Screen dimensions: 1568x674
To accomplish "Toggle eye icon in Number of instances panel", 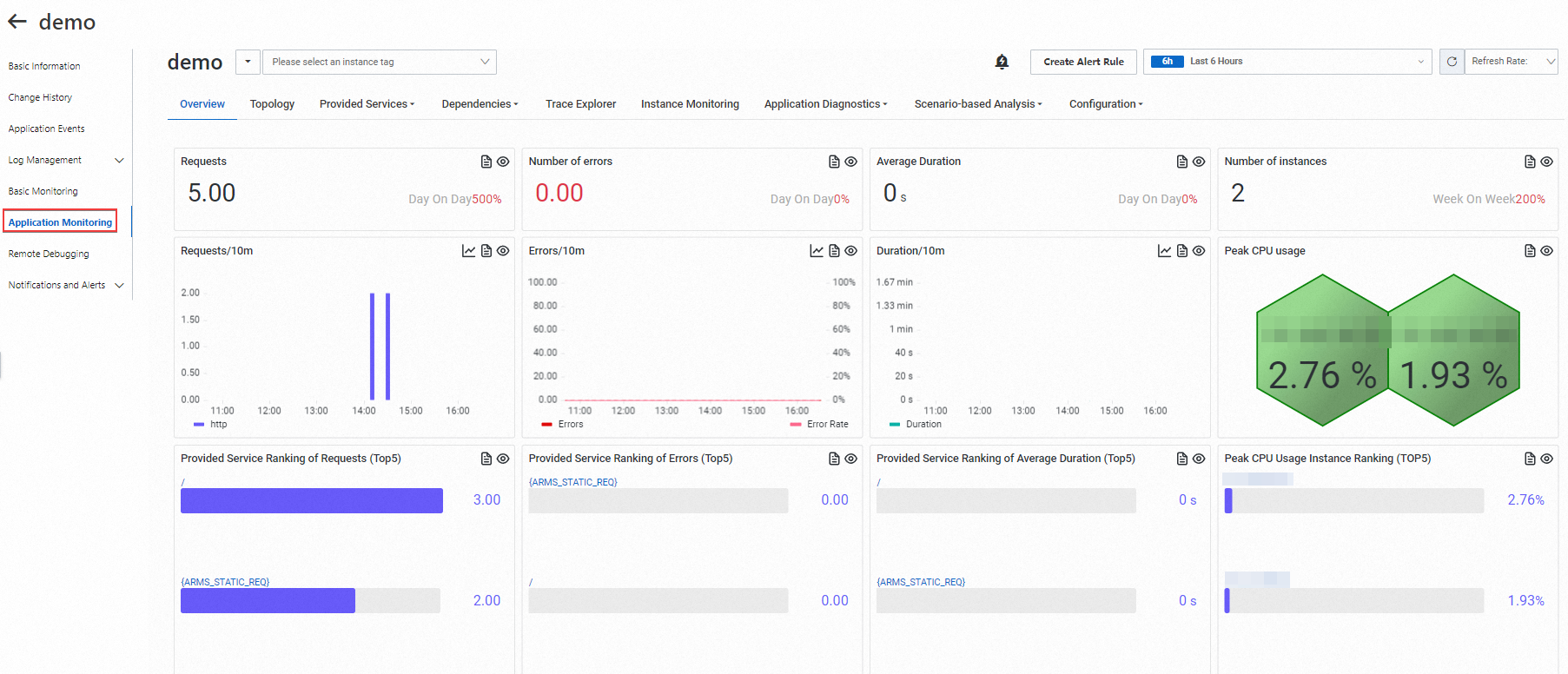I will pos(1547,162).
